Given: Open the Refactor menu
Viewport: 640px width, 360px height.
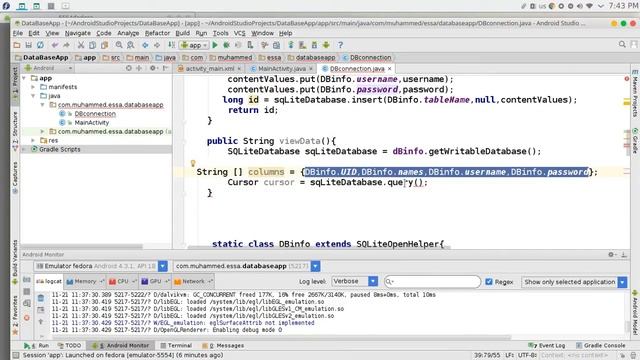Looking at the screenshot, I should (x=157, y=33).
